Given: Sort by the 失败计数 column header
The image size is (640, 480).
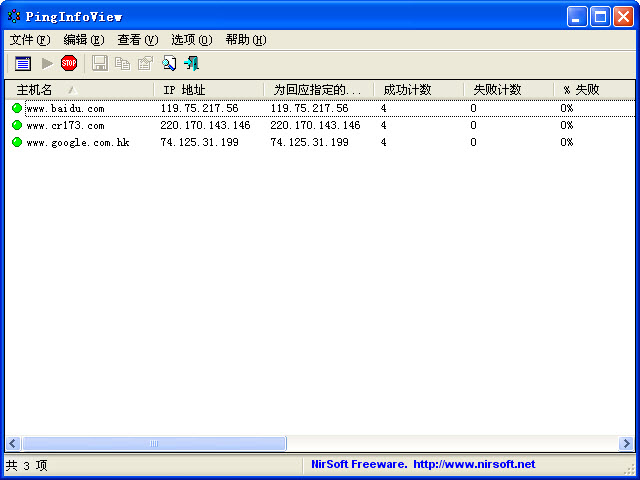Looking at the screenshot, I should click(x=509, y=89).
